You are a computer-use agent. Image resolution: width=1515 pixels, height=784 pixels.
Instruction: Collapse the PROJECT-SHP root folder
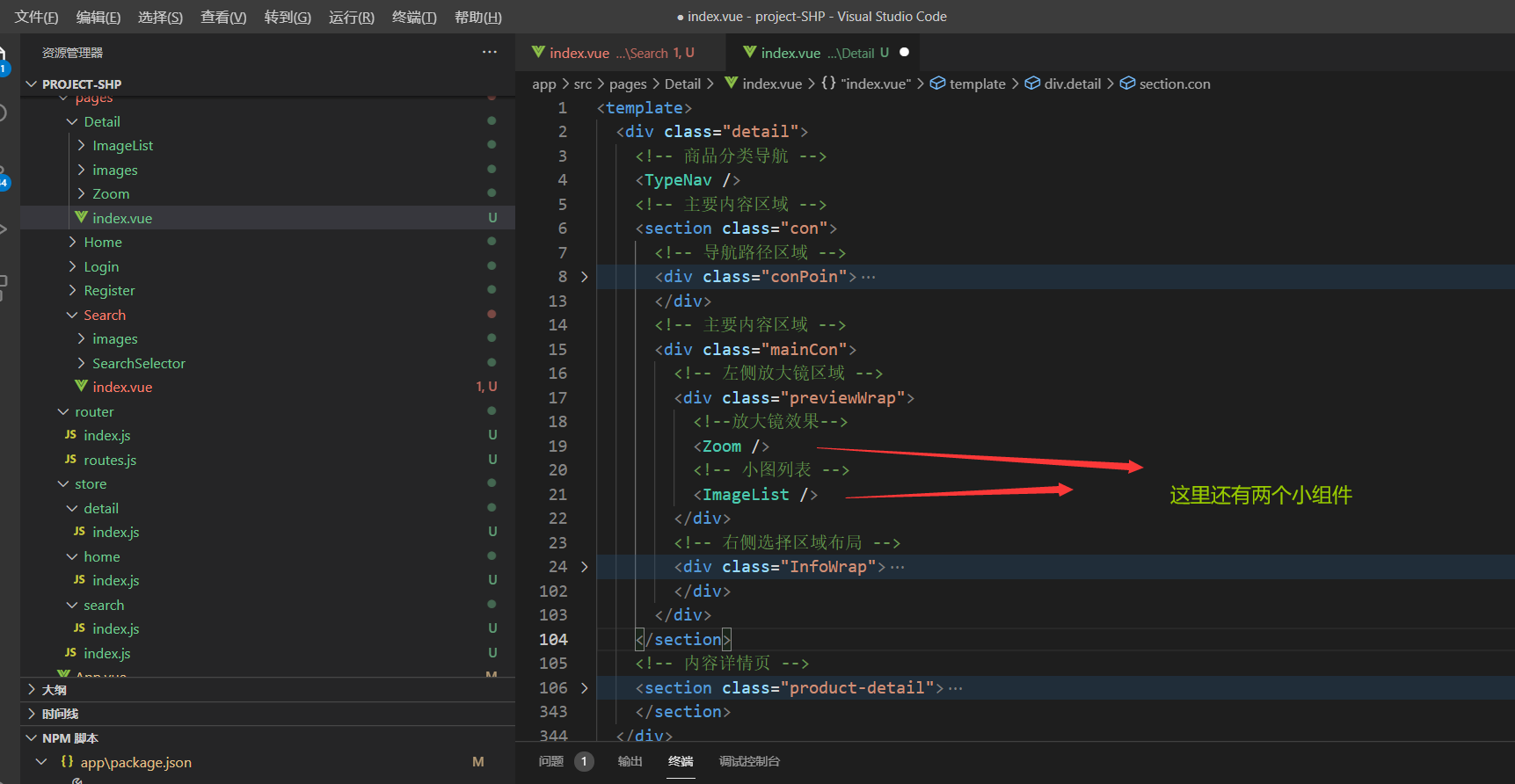pos(32,83)
